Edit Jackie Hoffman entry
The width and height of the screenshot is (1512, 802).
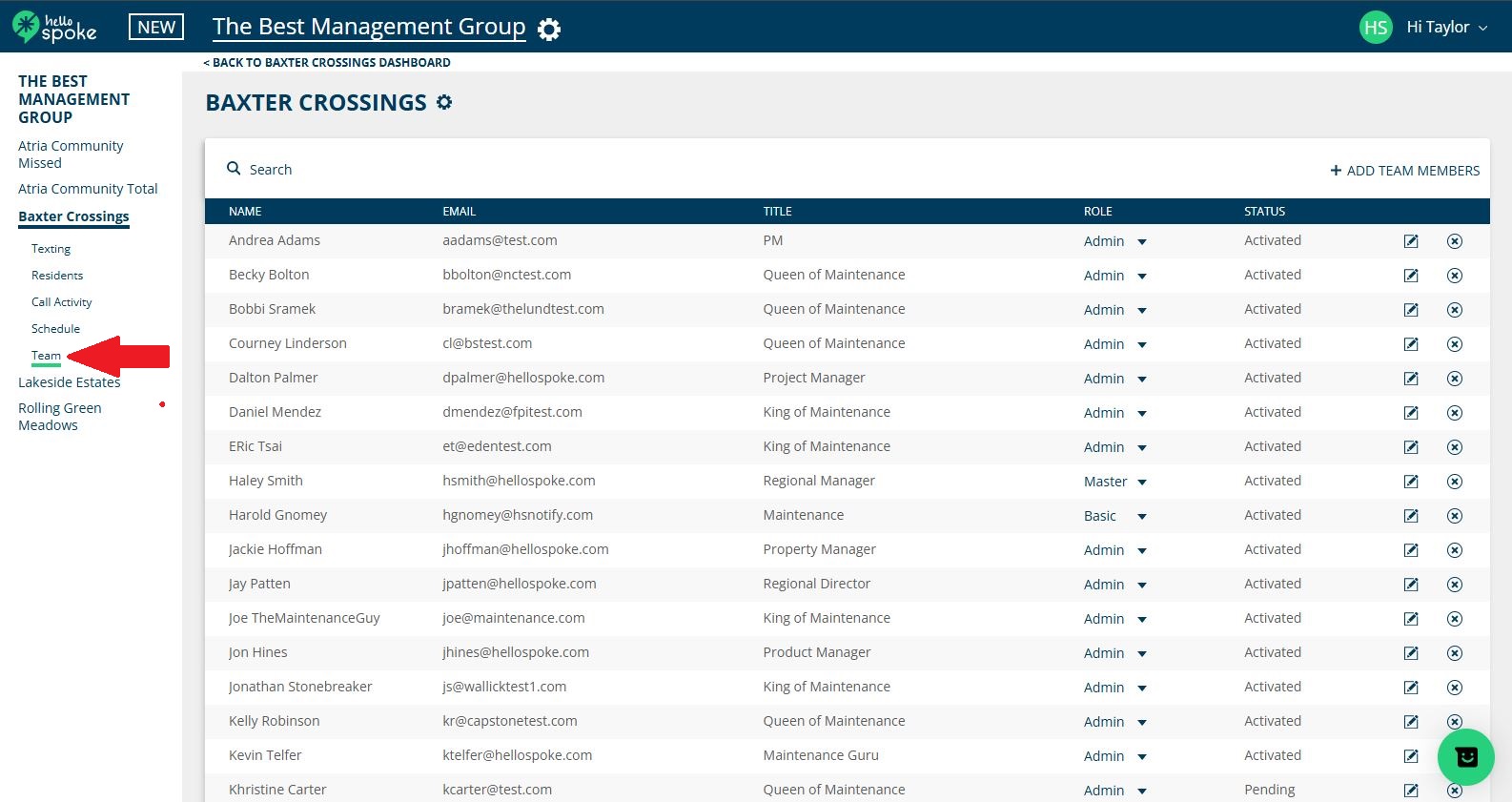pos(1411,550)
